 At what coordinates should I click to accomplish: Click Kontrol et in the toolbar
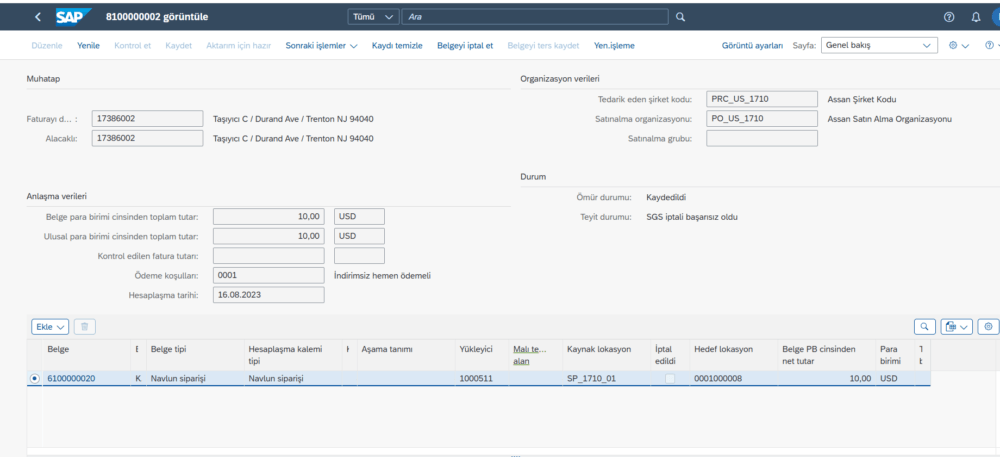coord(133,46)
